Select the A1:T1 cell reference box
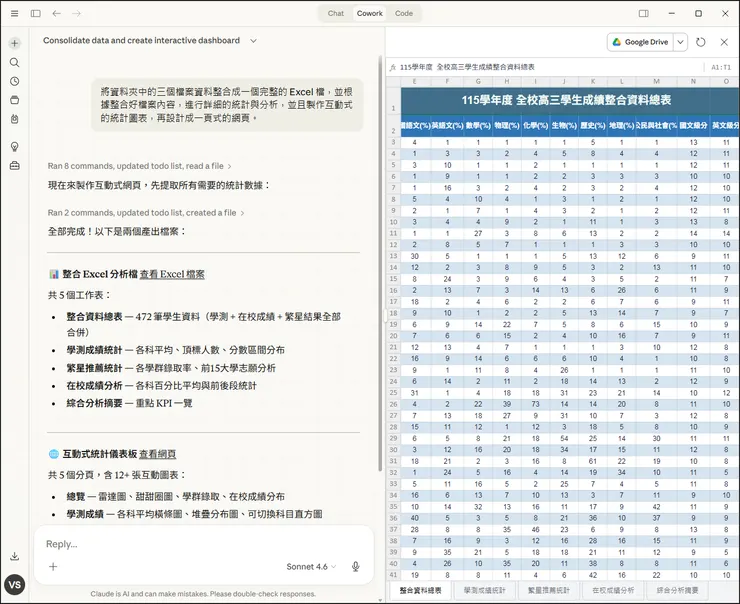The height and width of the screenshot is (604, 740). [x=721, y=67]
